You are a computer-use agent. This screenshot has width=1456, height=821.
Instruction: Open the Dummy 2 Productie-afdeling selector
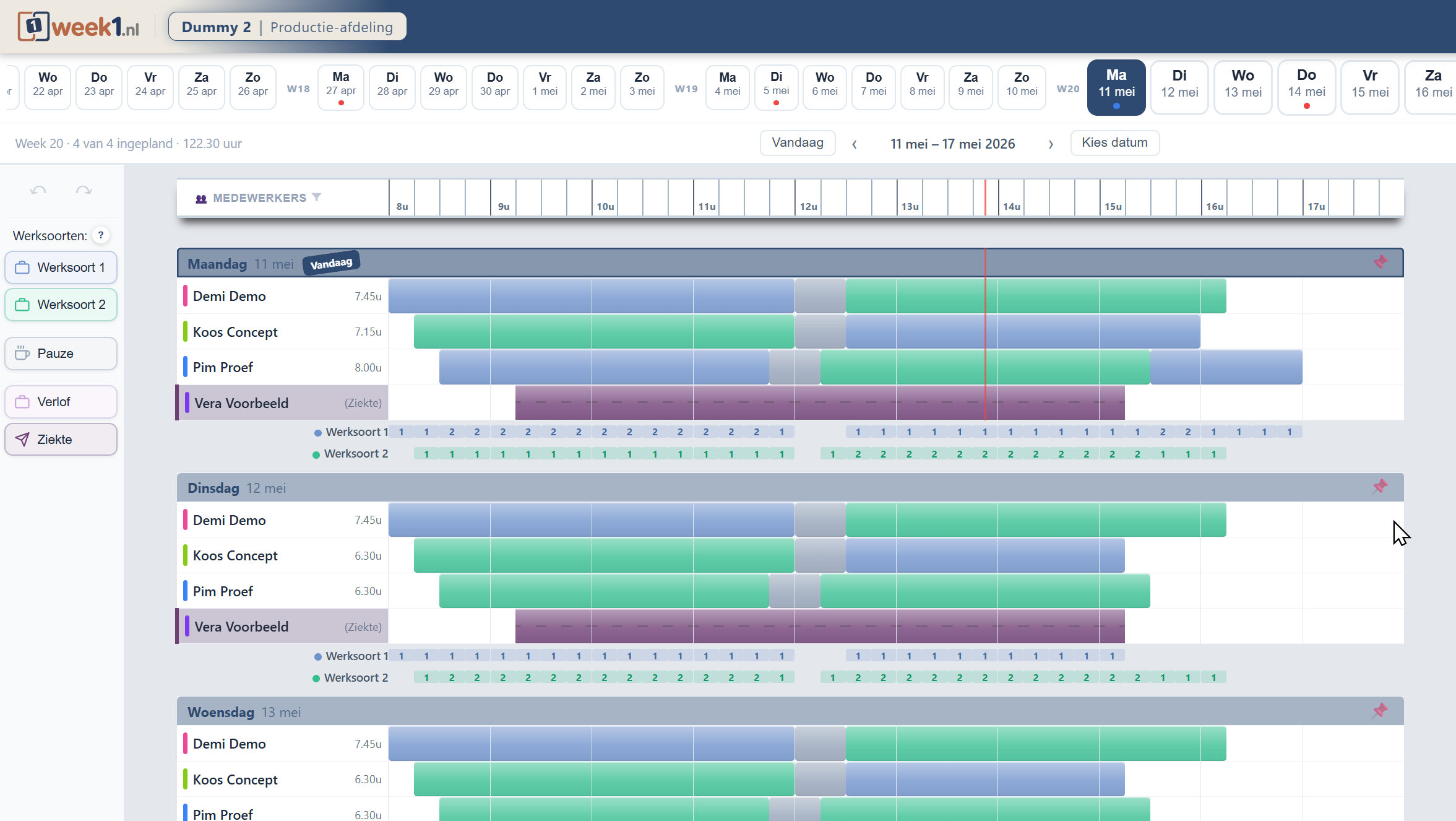click(287, 27)
